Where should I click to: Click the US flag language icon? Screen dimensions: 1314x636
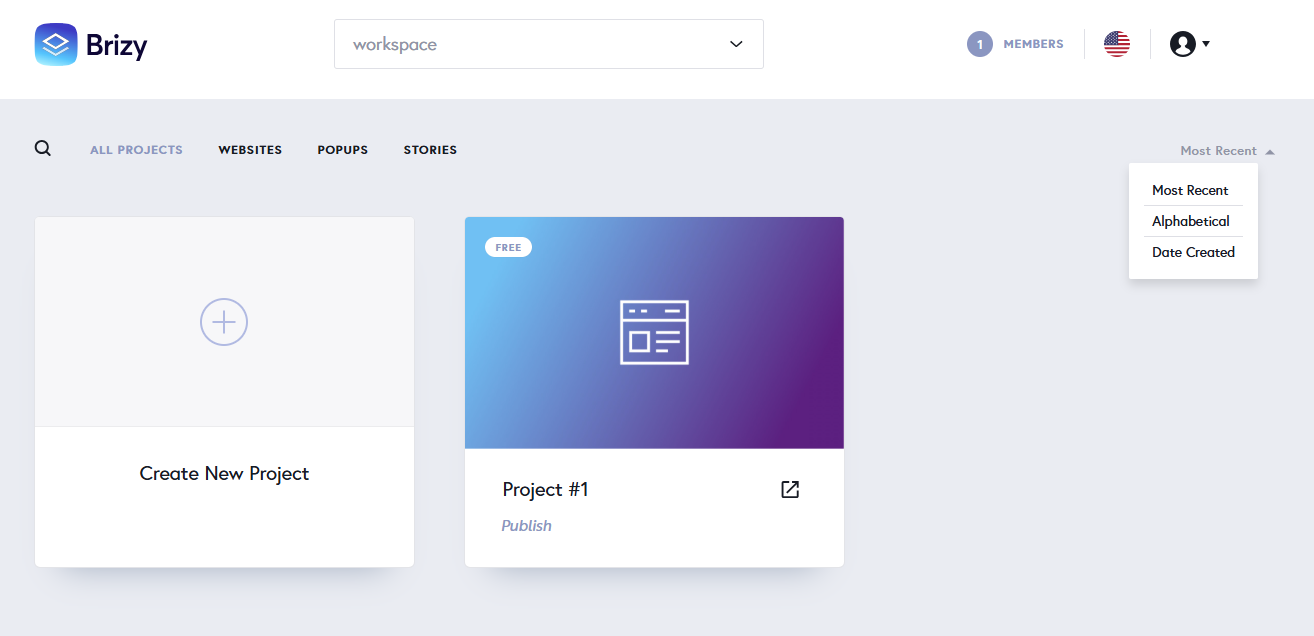coord(1117,44)
